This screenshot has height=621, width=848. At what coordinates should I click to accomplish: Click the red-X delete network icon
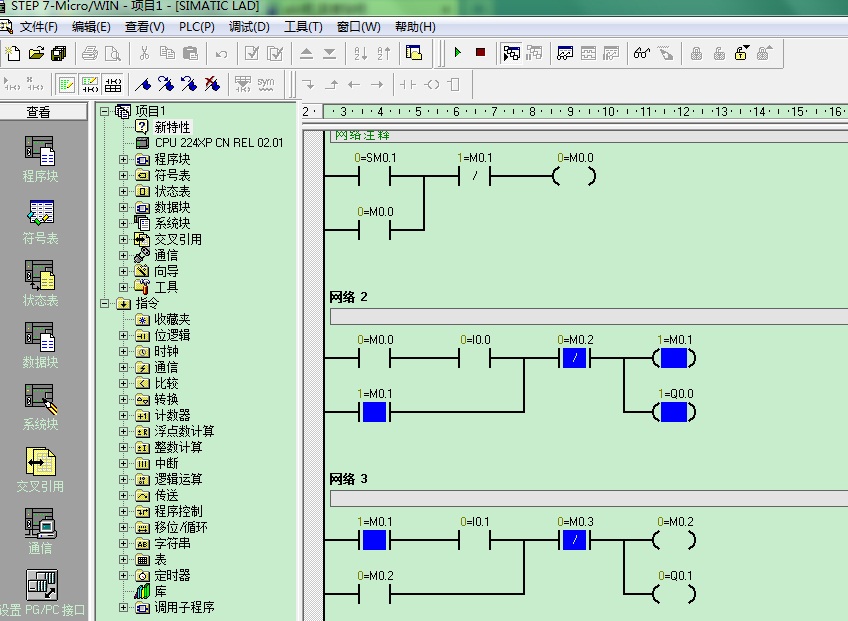coord(212,84)
